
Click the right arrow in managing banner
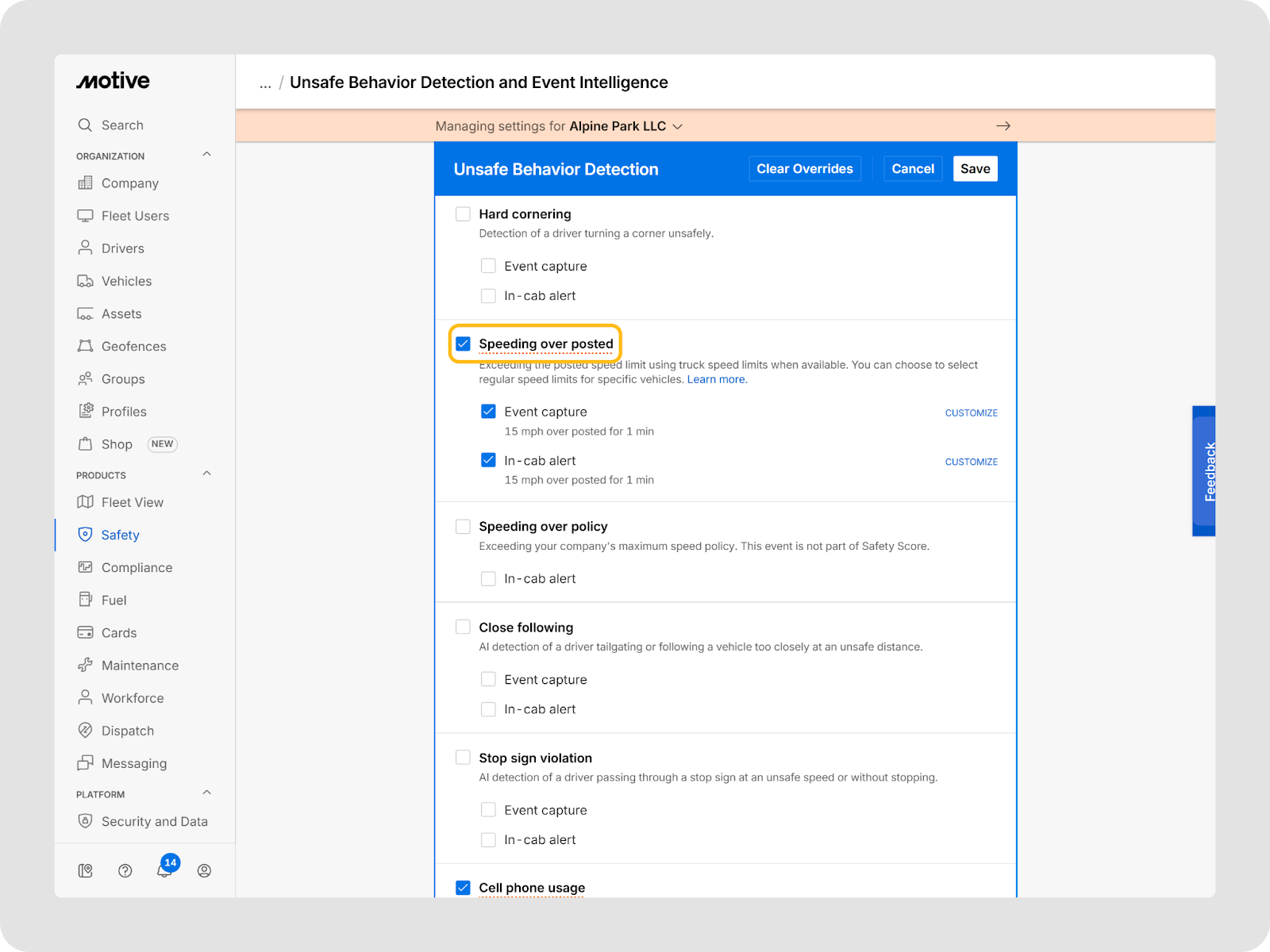point(1003,126)
